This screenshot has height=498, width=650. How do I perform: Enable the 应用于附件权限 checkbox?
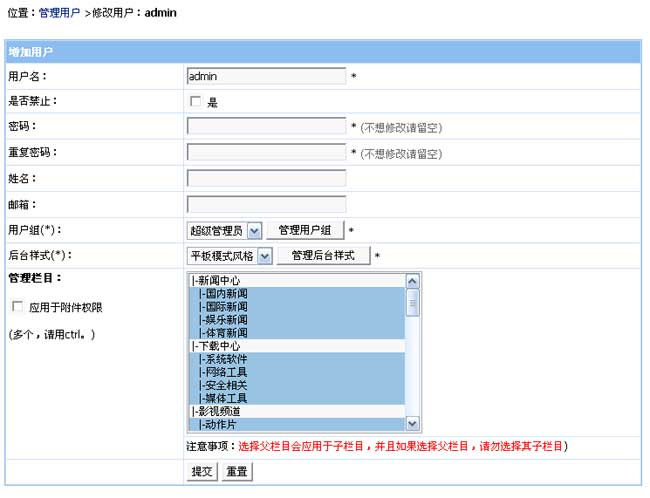[x=17, y=307]
